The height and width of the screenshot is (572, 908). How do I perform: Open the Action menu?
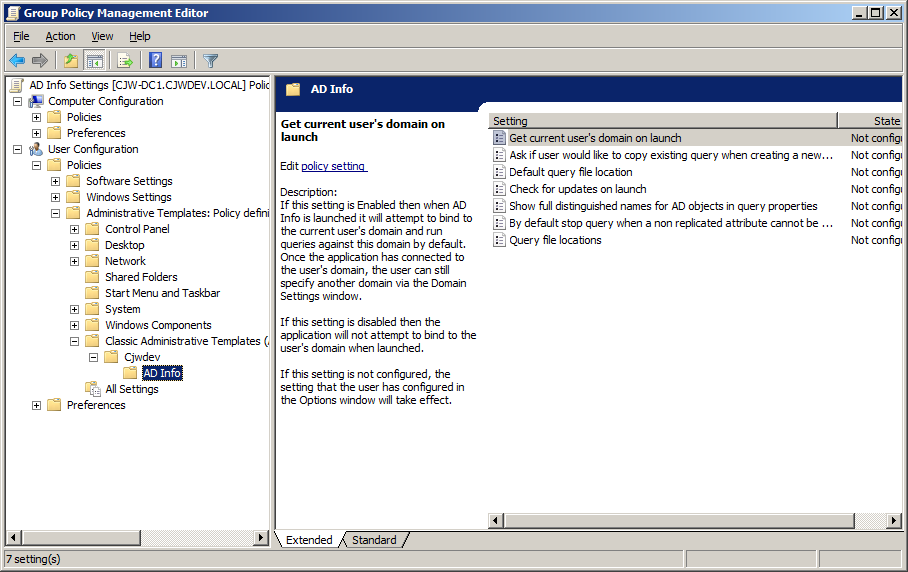point(60,36)
